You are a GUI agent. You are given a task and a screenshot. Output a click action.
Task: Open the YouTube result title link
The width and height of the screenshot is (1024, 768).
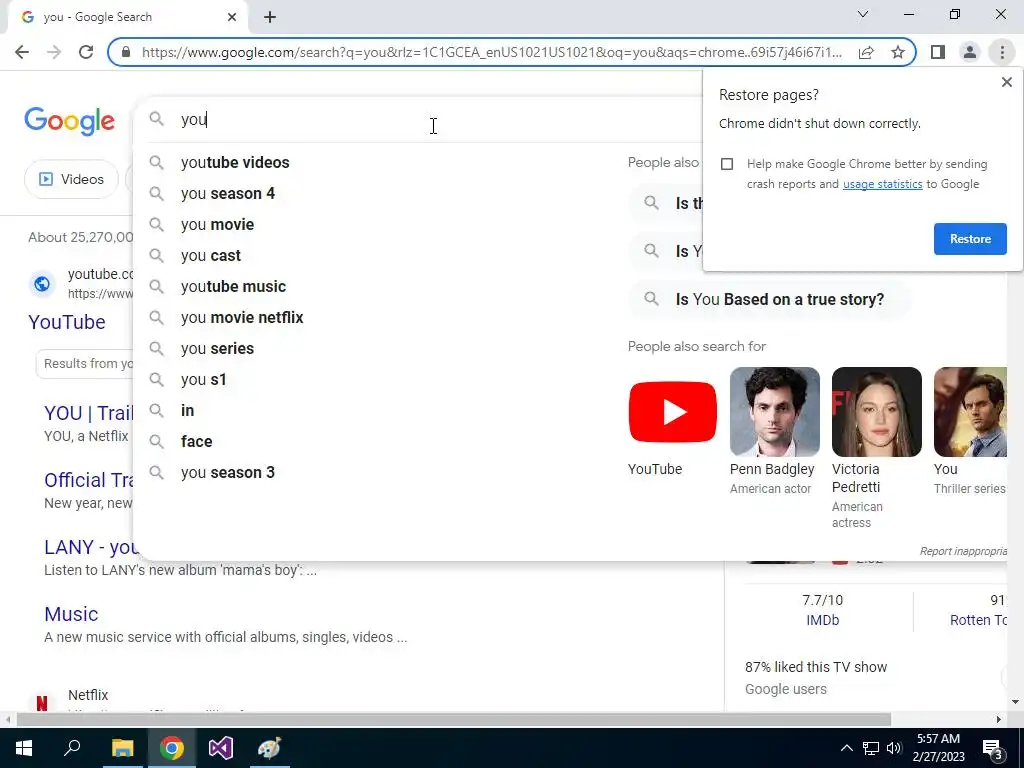(67, 322)
